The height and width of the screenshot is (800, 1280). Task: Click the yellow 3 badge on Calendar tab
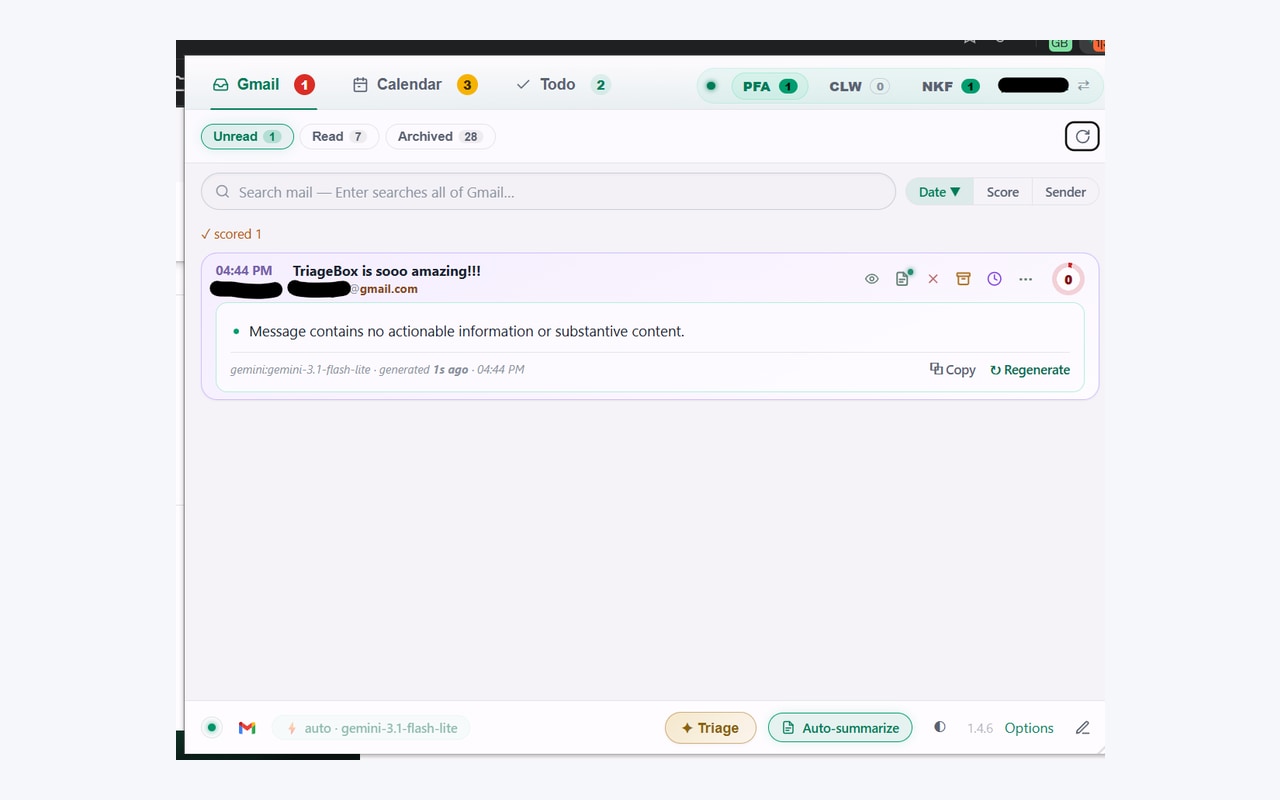tap(467, 85)
